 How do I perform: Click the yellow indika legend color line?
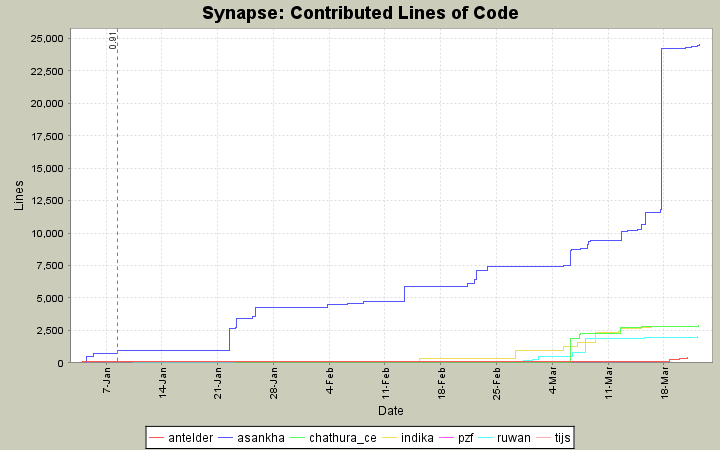tap(389, 438)
